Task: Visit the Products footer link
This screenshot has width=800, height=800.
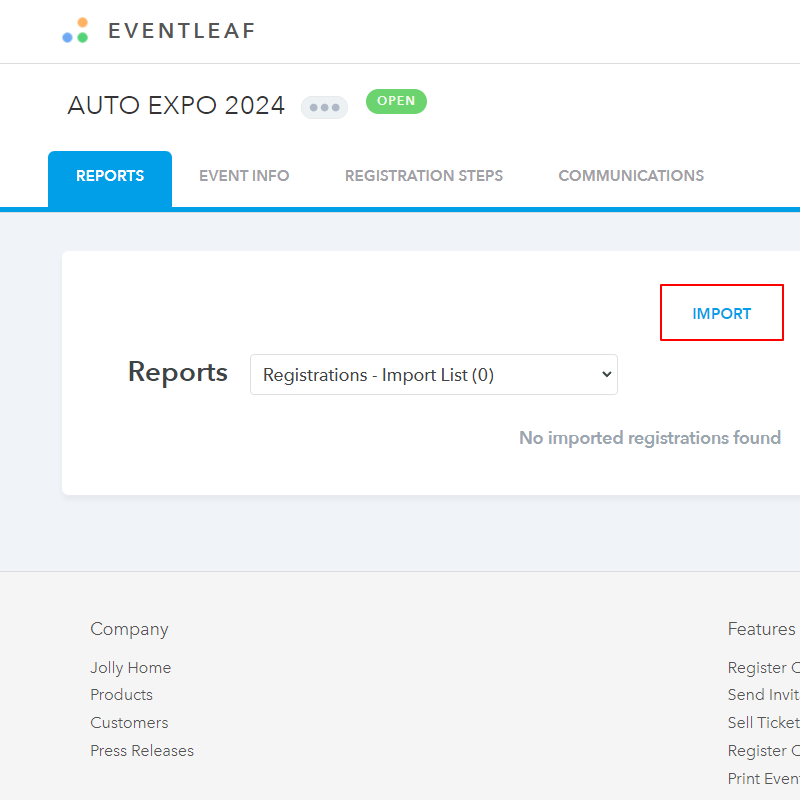Action: (x=121, y=695)
